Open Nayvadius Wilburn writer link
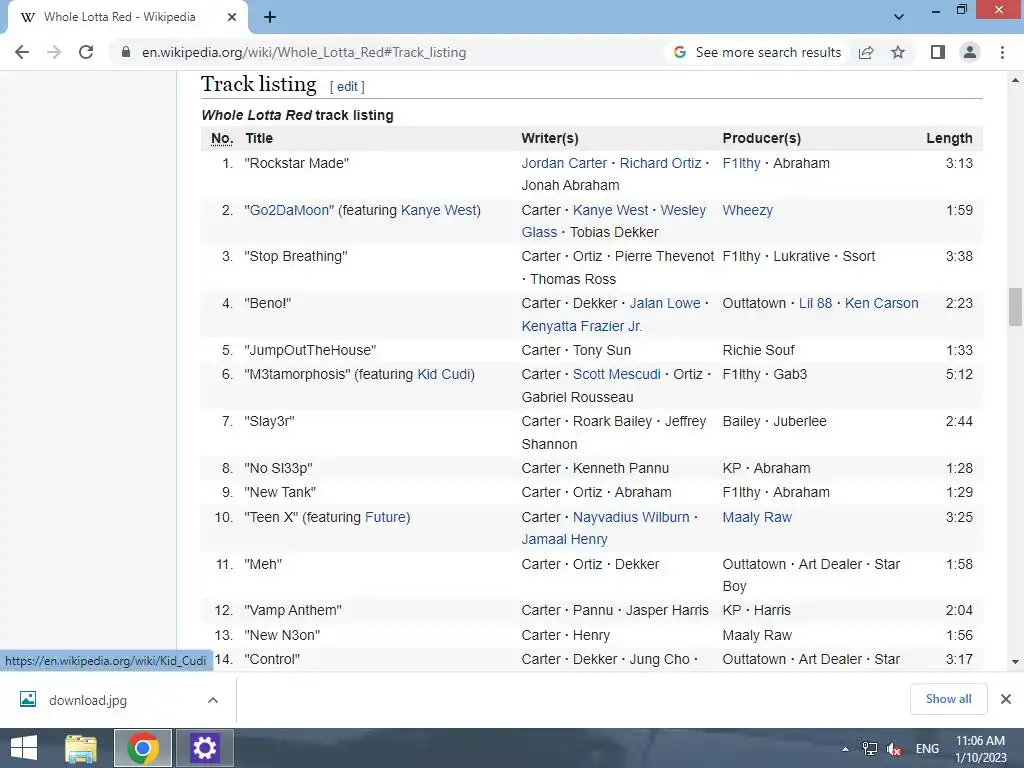 click(x=631, y=517)
